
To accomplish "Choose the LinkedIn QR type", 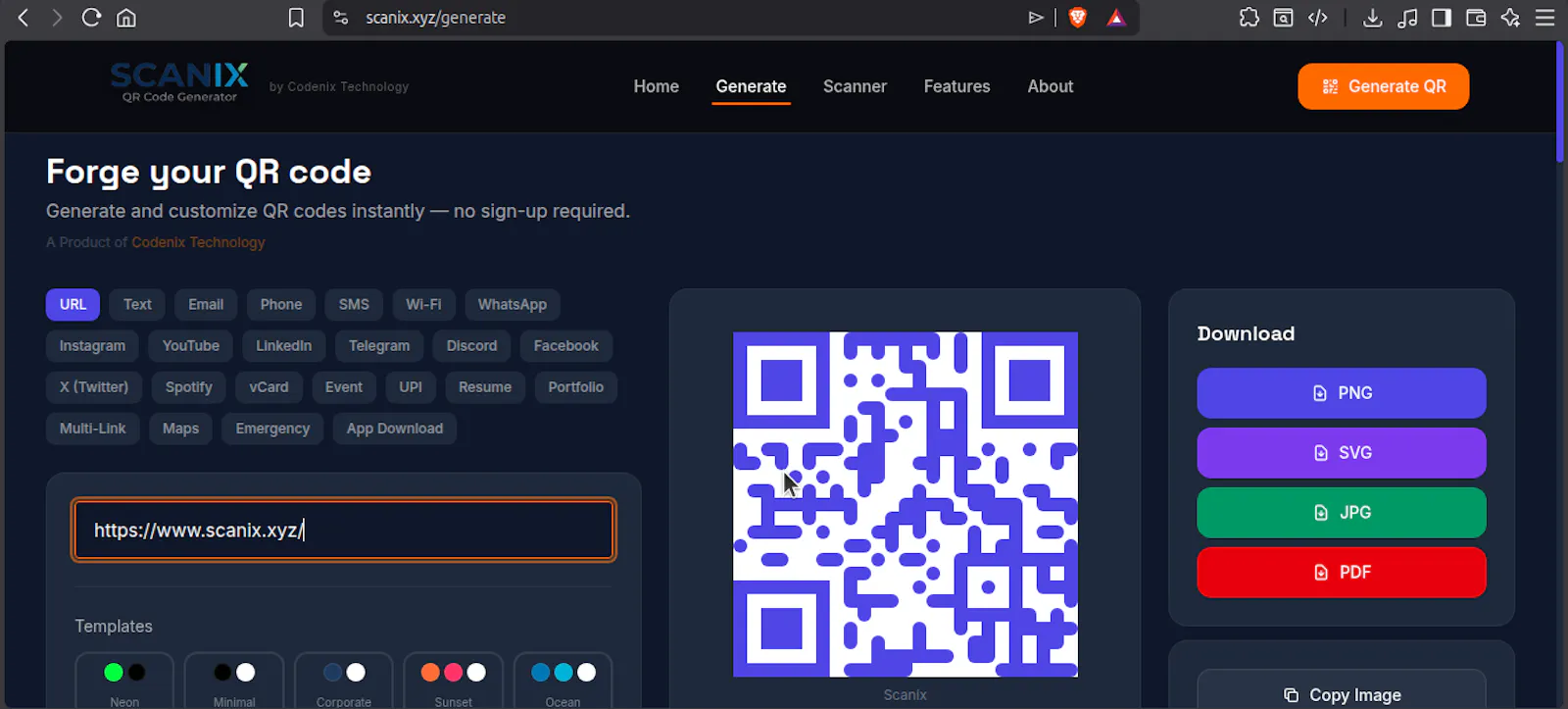I will pos(284,346).
